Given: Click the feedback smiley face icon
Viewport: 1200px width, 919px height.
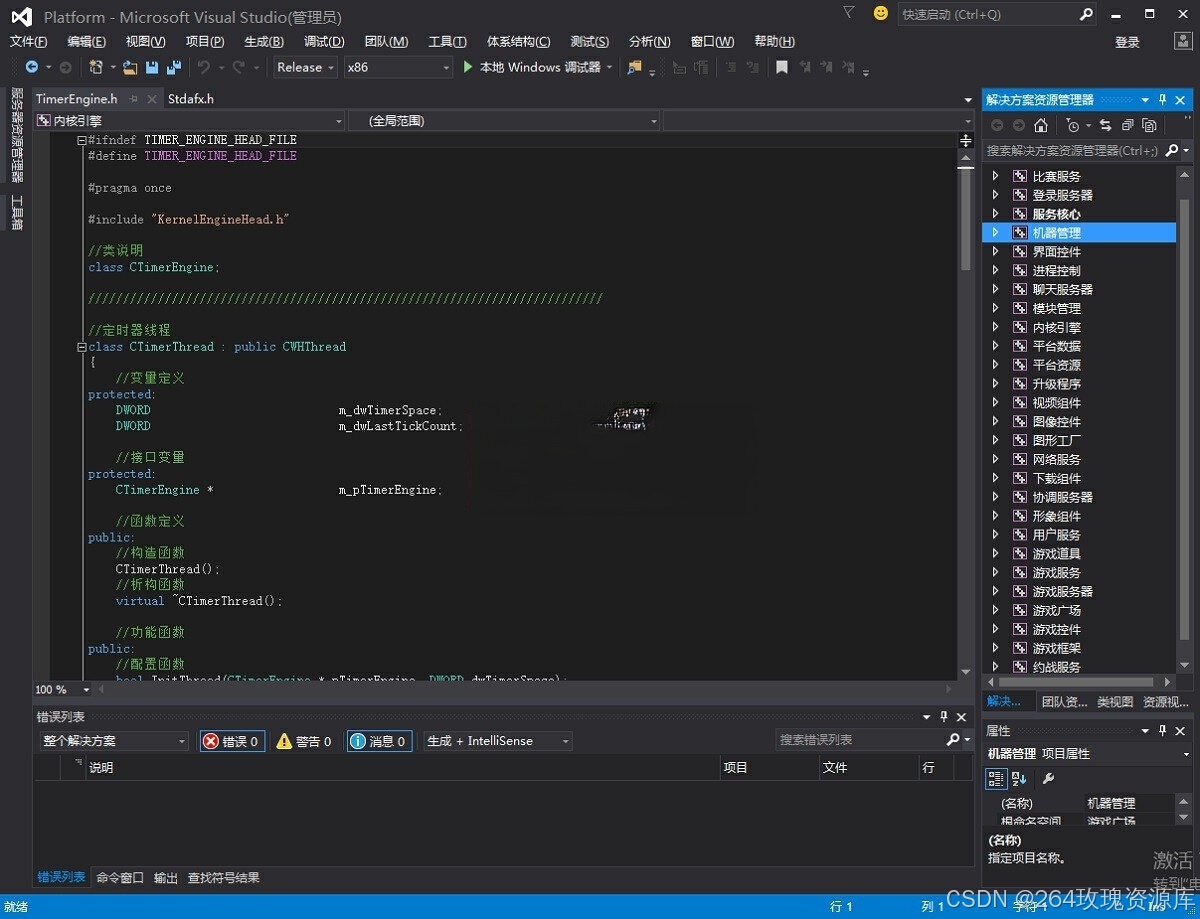Looking at the screenshot, I should point(880,13).
